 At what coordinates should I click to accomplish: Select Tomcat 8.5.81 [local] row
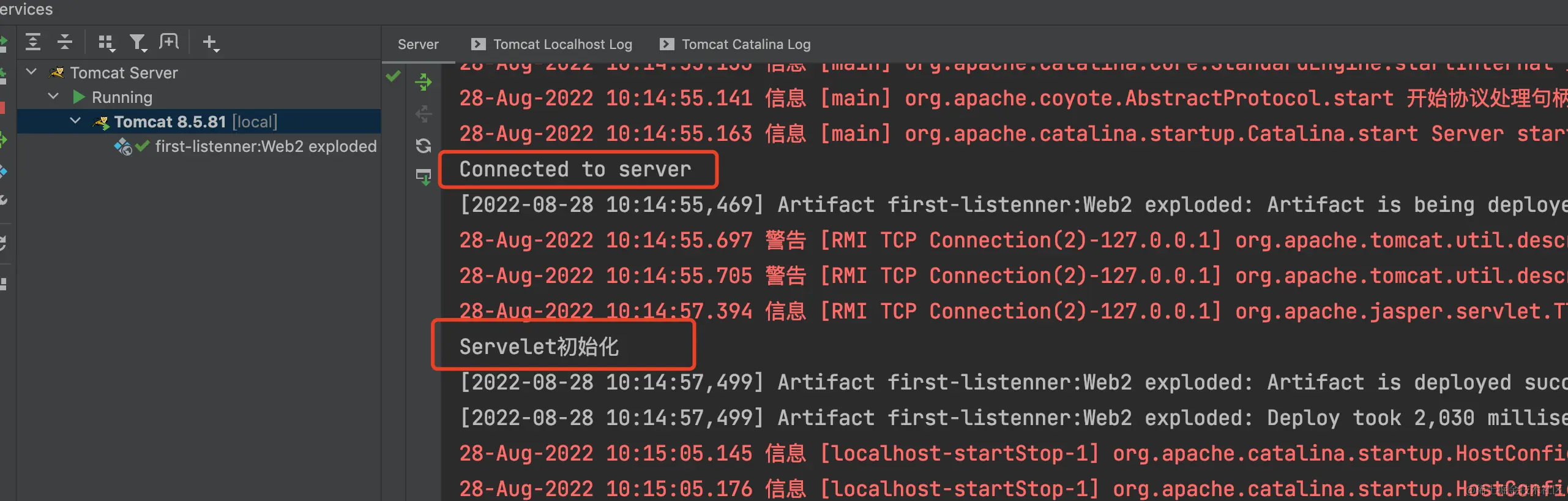pos(199,121)
